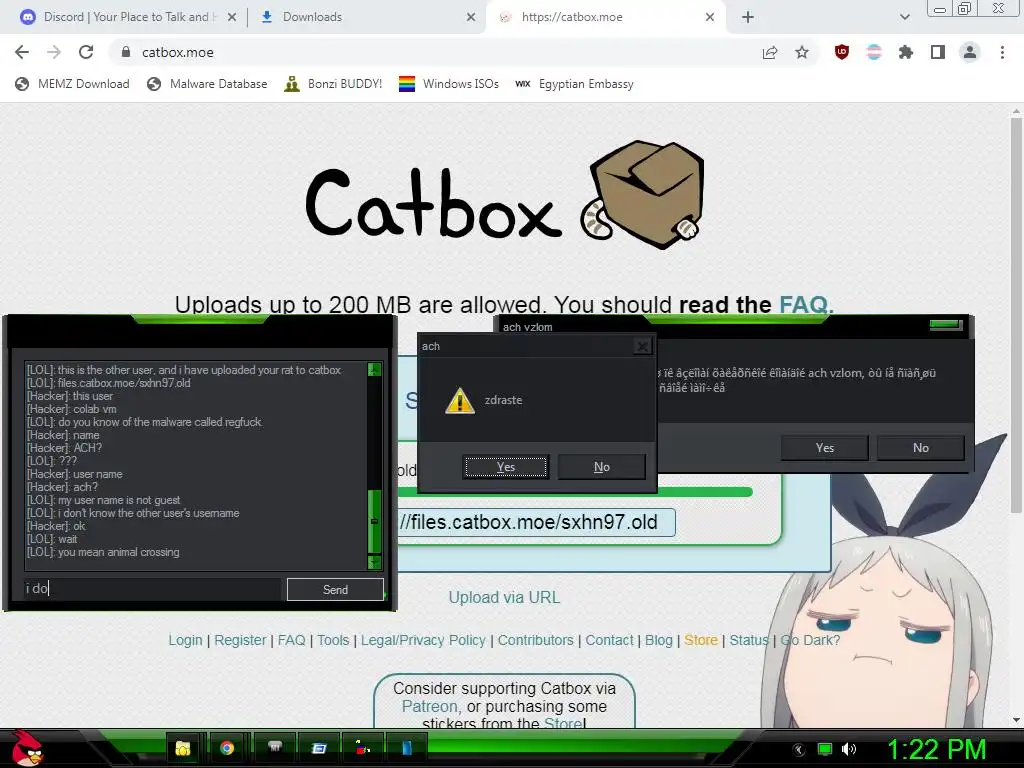
Task: Open the Register link
Action: (x=240, y=640)
